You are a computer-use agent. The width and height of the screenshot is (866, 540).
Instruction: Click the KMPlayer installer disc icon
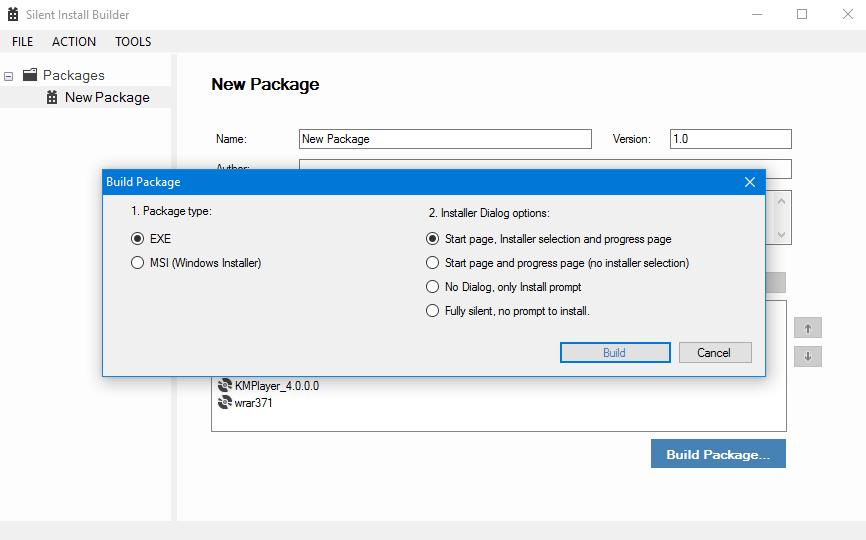225,385
